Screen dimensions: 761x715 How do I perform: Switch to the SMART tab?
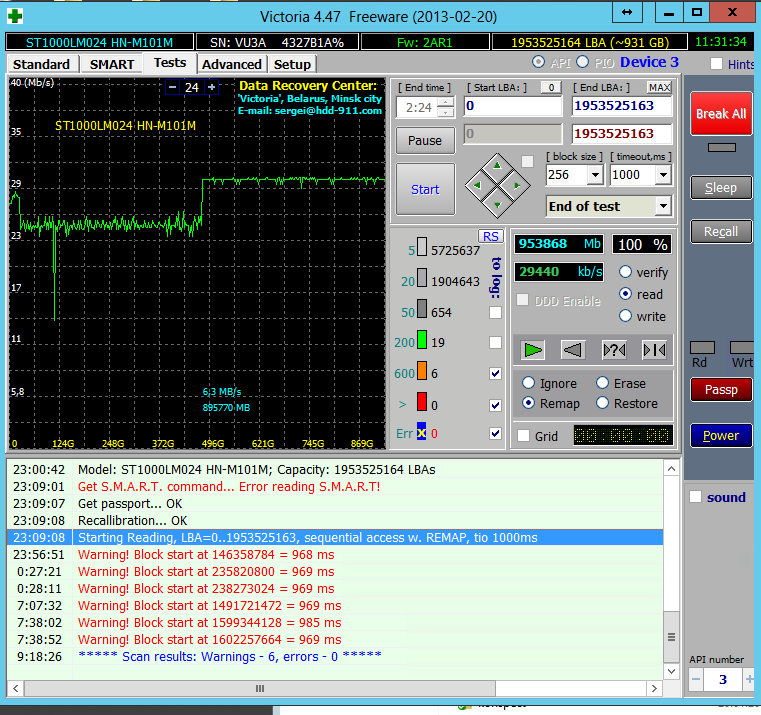(x=112, y=65)
